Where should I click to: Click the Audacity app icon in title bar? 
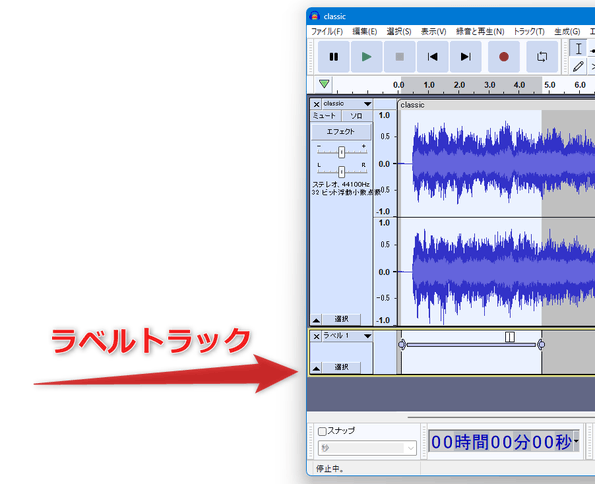[x=315, y=16]
